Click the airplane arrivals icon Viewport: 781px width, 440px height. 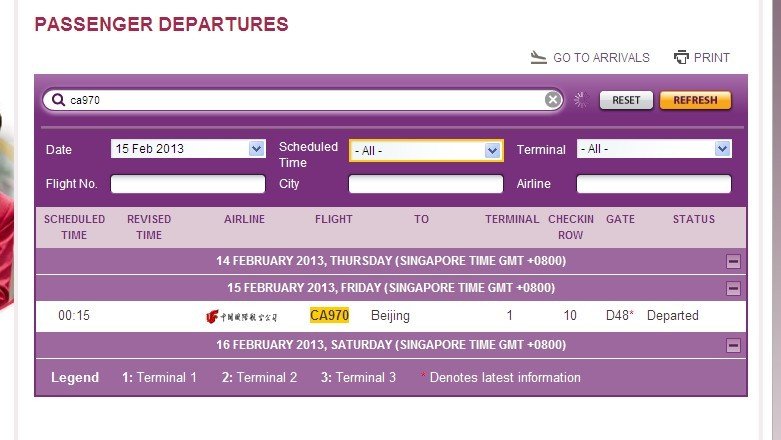tap(539, 57)
